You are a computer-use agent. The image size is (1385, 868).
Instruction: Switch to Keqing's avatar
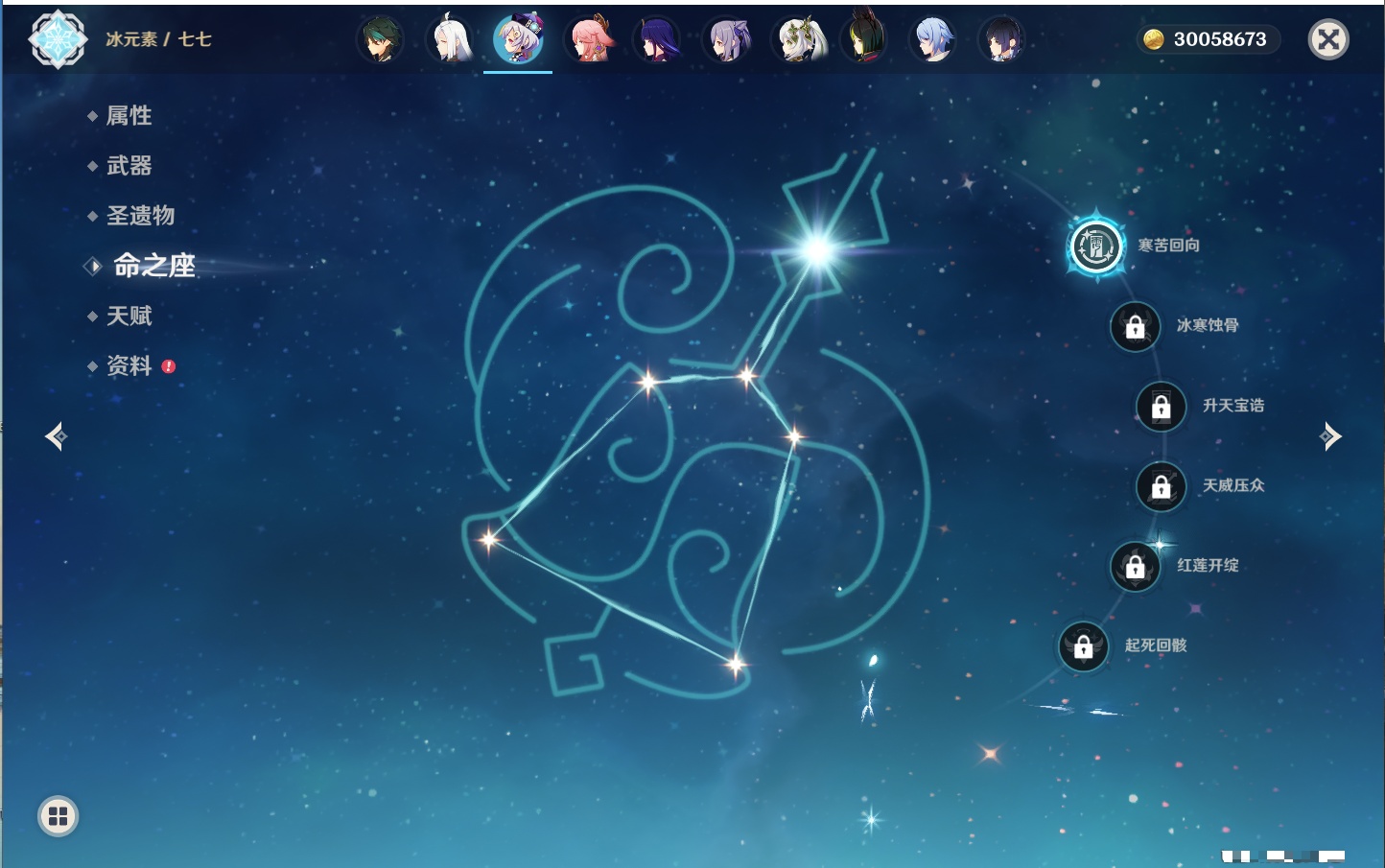click(x=727, y=40)
